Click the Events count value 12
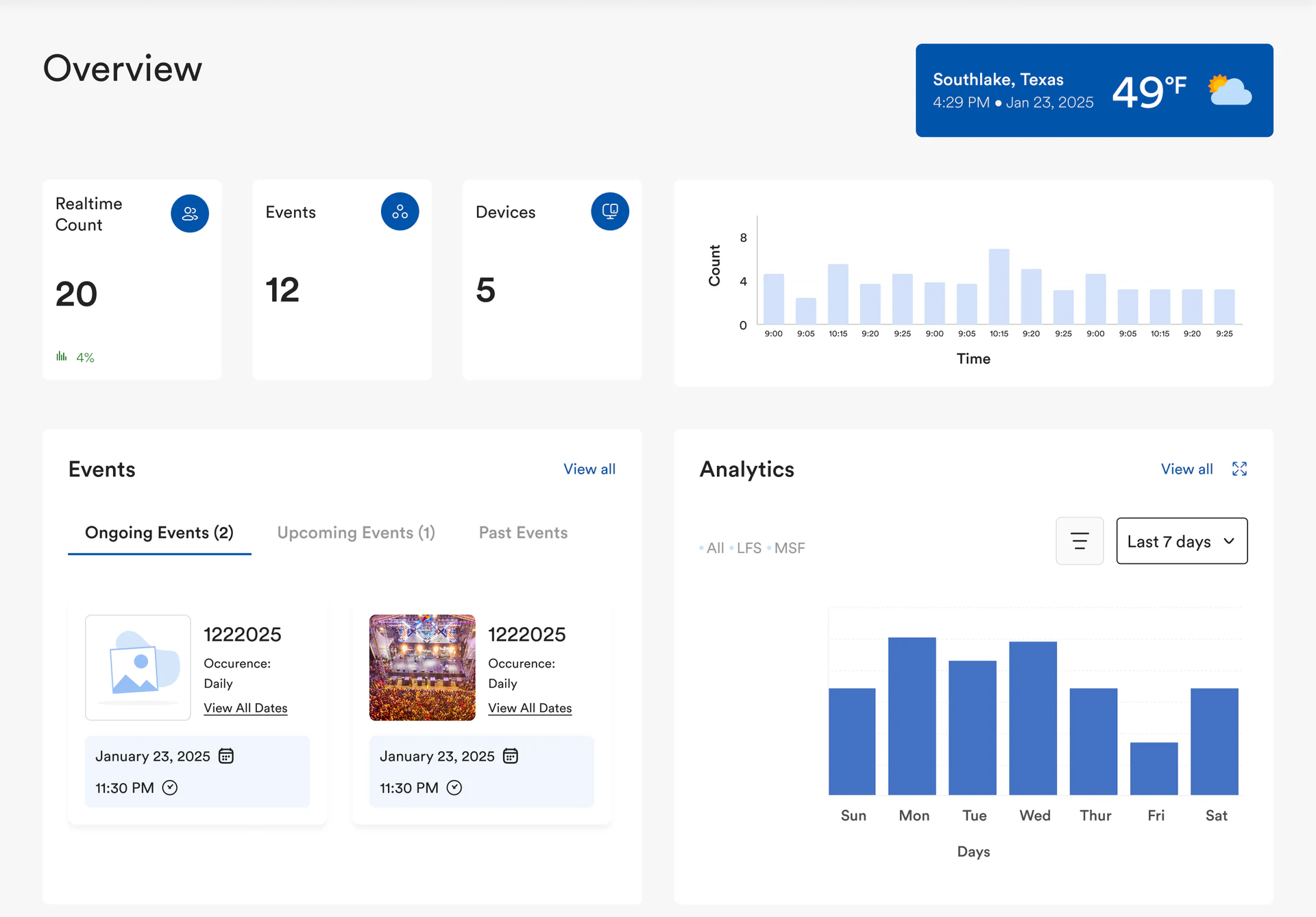The width and height of the screenshot is (1316, 917). (282, 290)
